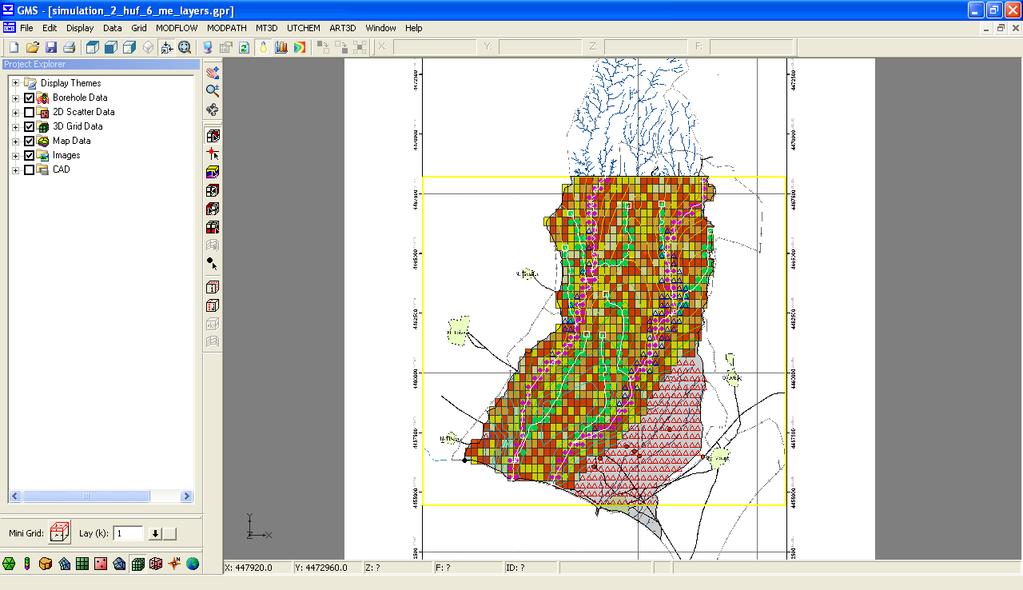This screenshot has height=590, width=1023.
Task: Open lighting options with the light bulb icon
Action: (x=263, y=47)
